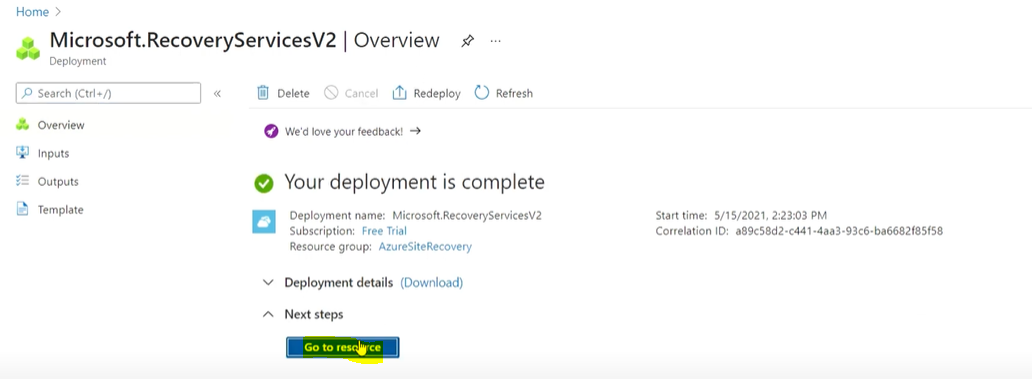This screenshot has height=379, width=1032.
Task: Open the Home breadcrumb link
Action: (32, 12)
